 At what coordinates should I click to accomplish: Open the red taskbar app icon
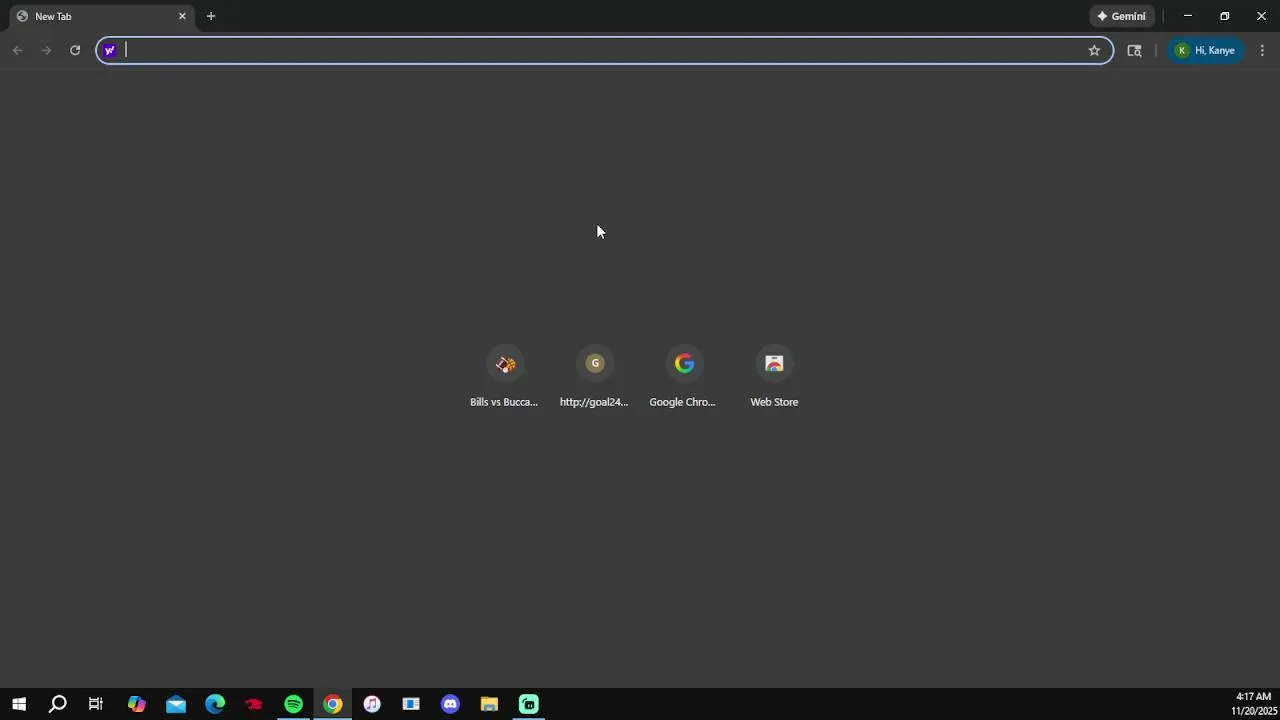254,704
